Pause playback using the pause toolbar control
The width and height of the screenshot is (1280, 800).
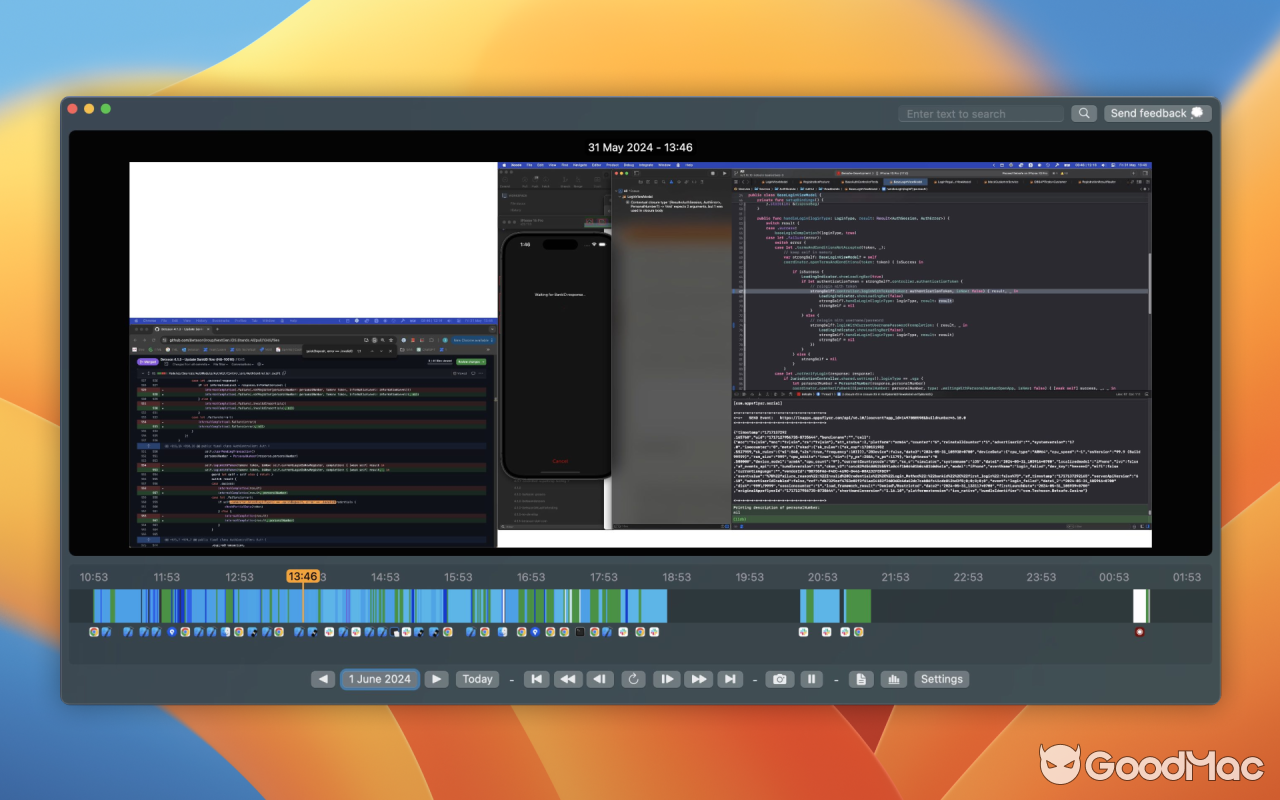811,679
